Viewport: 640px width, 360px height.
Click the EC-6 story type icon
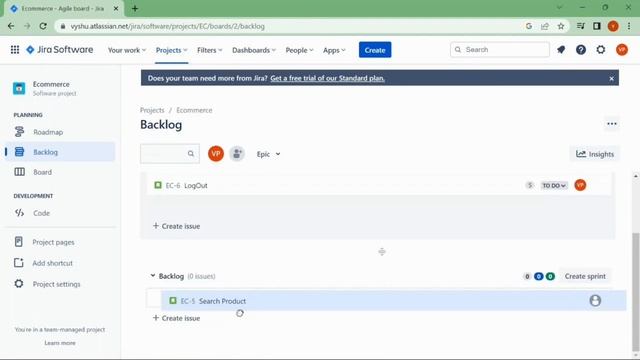click(x=158, y=185)
